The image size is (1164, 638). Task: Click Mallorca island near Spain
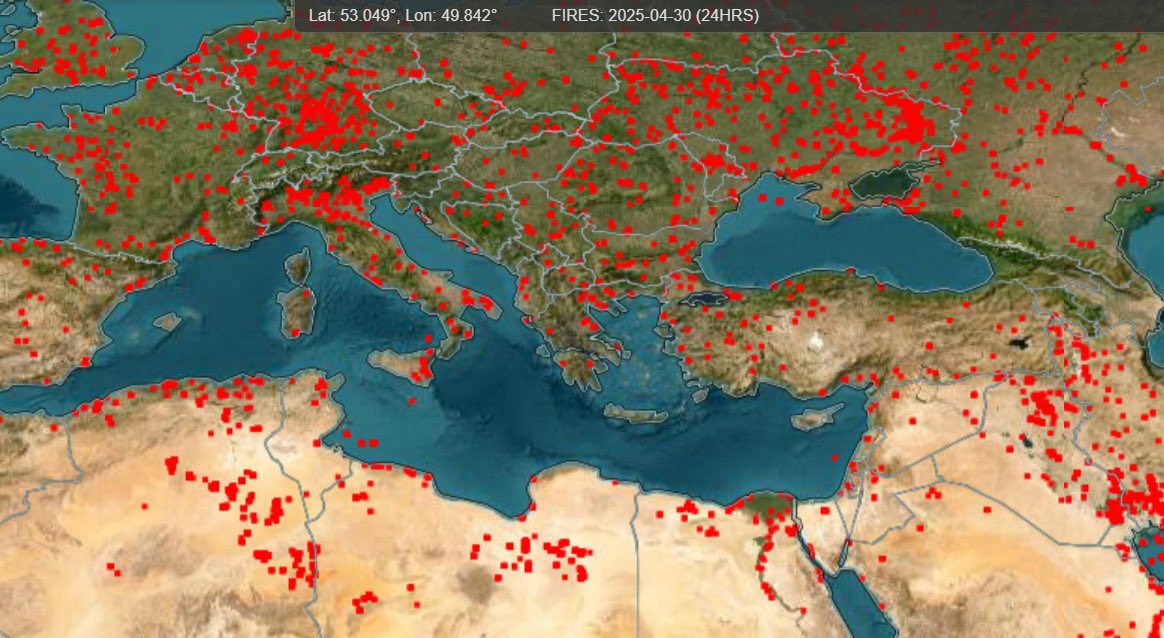tap(167, 323)
